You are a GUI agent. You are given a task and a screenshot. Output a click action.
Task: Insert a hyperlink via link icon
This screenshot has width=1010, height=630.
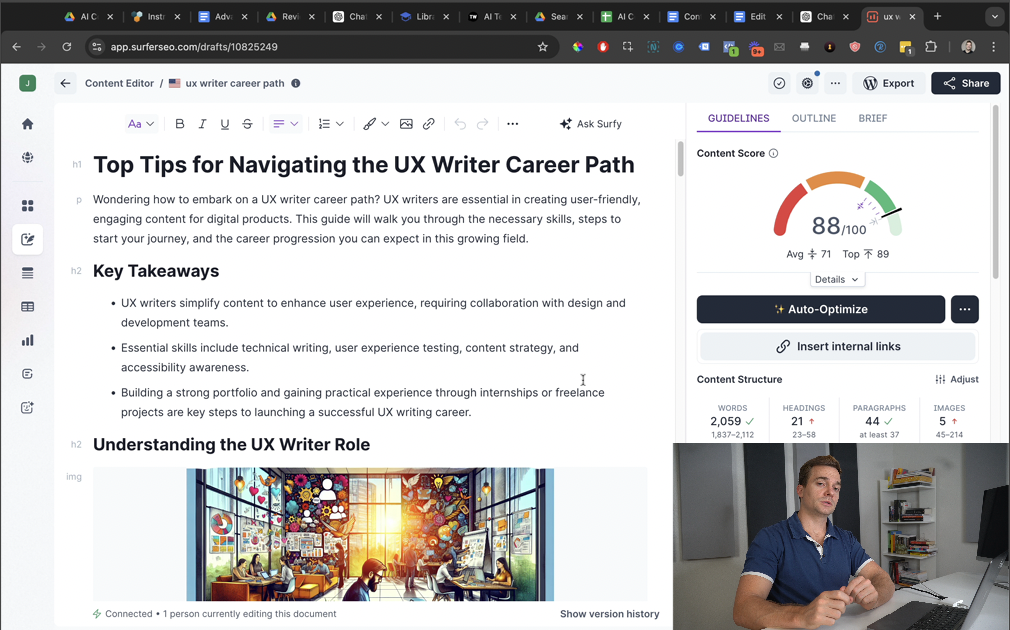(429, 124)
